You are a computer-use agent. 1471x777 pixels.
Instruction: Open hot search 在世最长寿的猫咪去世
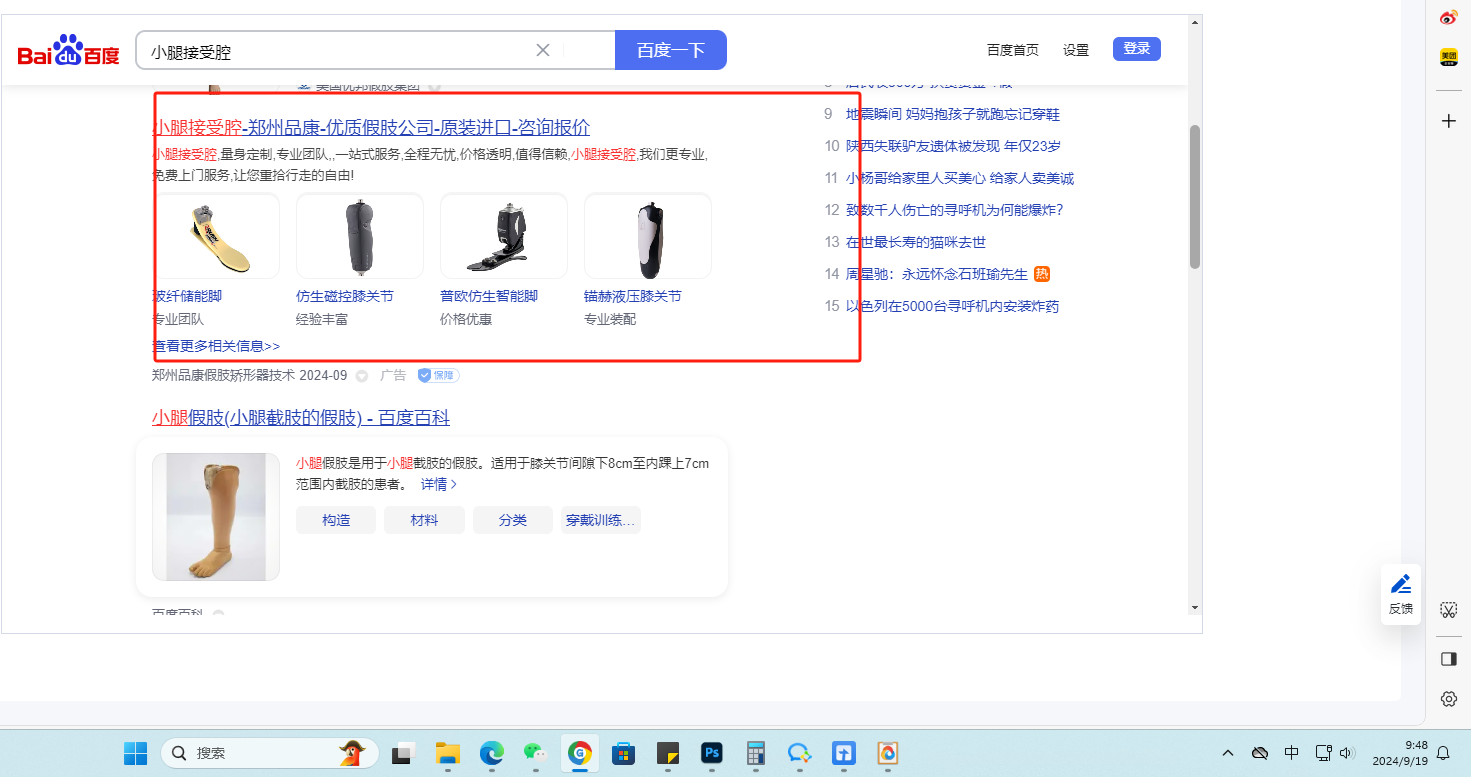[x=916, y=242]
